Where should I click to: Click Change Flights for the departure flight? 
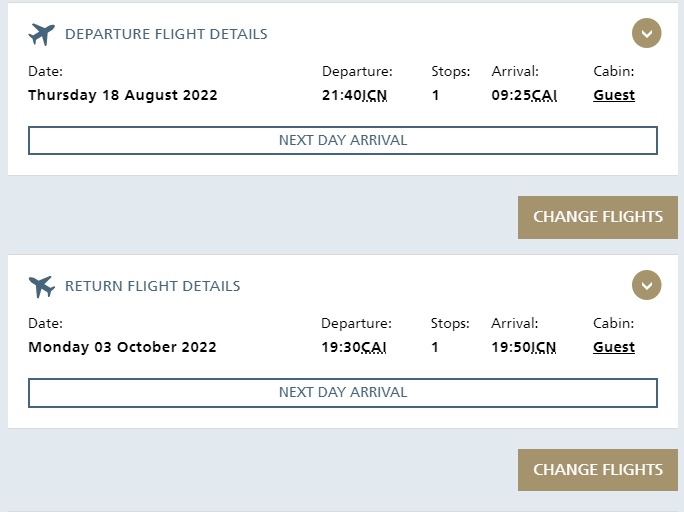coord(598,217)
